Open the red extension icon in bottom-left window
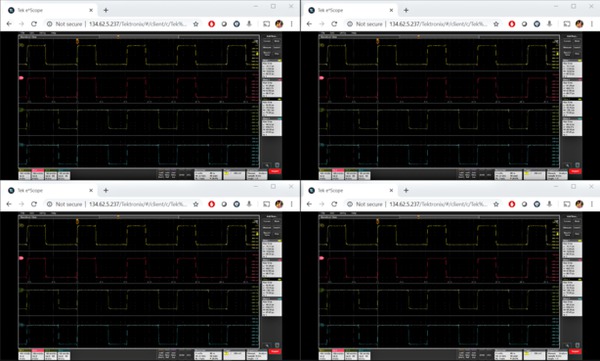The width and height of the screenshot is (600, 361). pyautogui.click(x=211, y=204)
